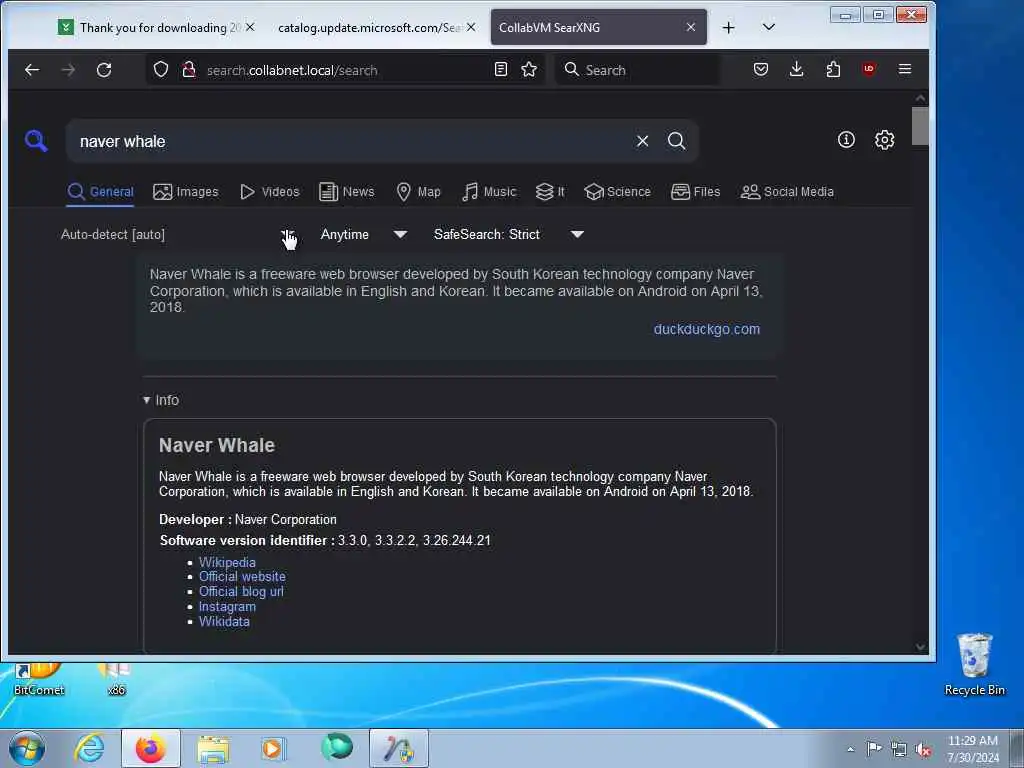Open the BitComet desktop shortcut
The width and height of the screenshot is (1024, 768).
tap(39, 679)
